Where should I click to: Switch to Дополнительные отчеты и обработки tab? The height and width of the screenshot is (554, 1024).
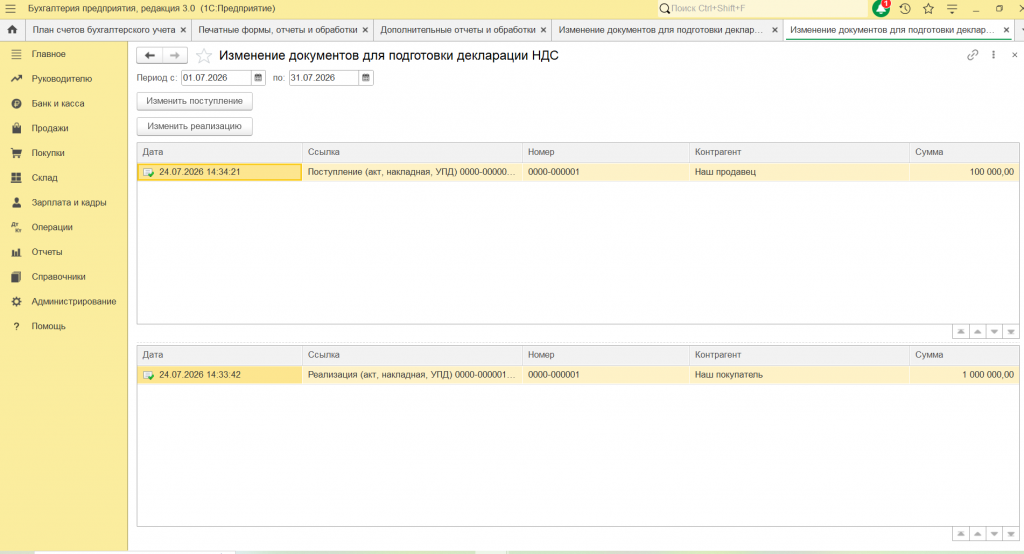point(458,30)
